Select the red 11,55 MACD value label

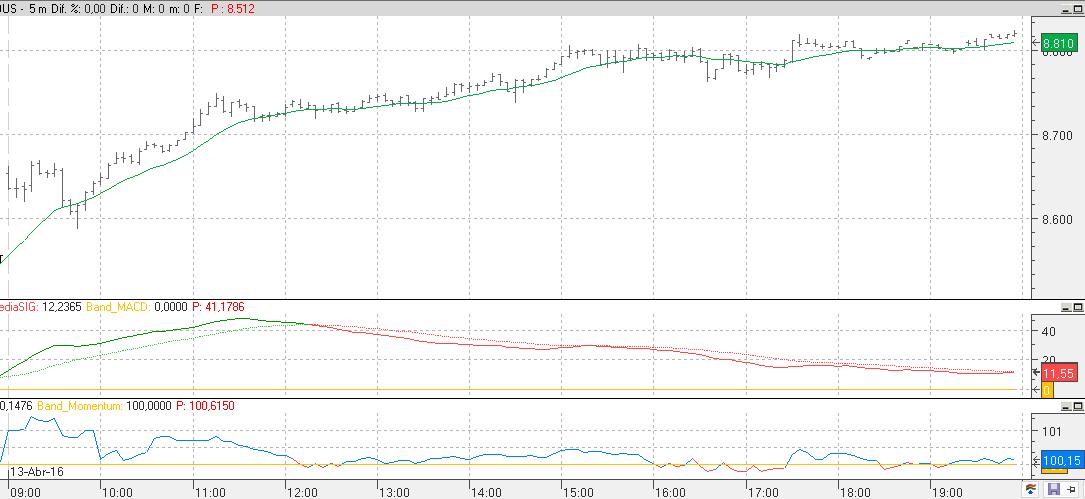pos(1058,374)
